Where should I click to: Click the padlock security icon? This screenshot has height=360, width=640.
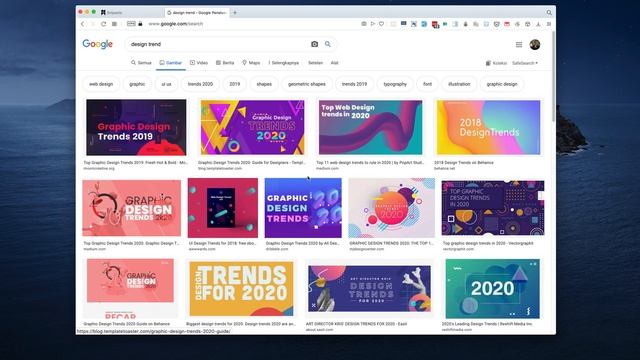[x=140, y=24]
